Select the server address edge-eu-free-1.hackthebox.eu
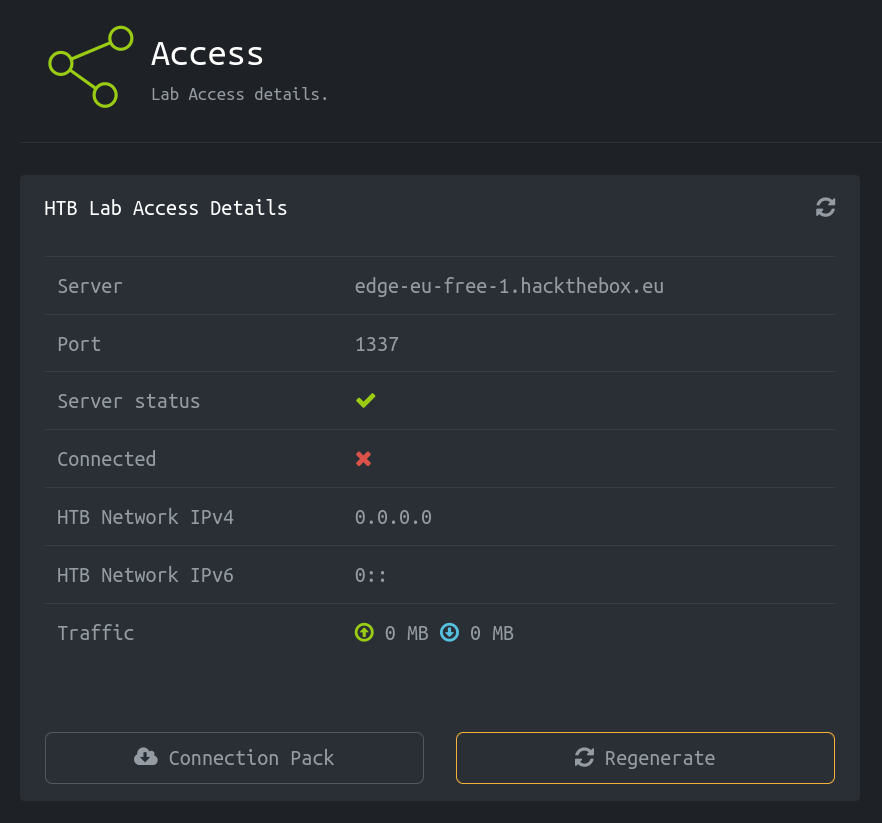The width and height of the screenshot is (882, 823). tap(509, 286)
